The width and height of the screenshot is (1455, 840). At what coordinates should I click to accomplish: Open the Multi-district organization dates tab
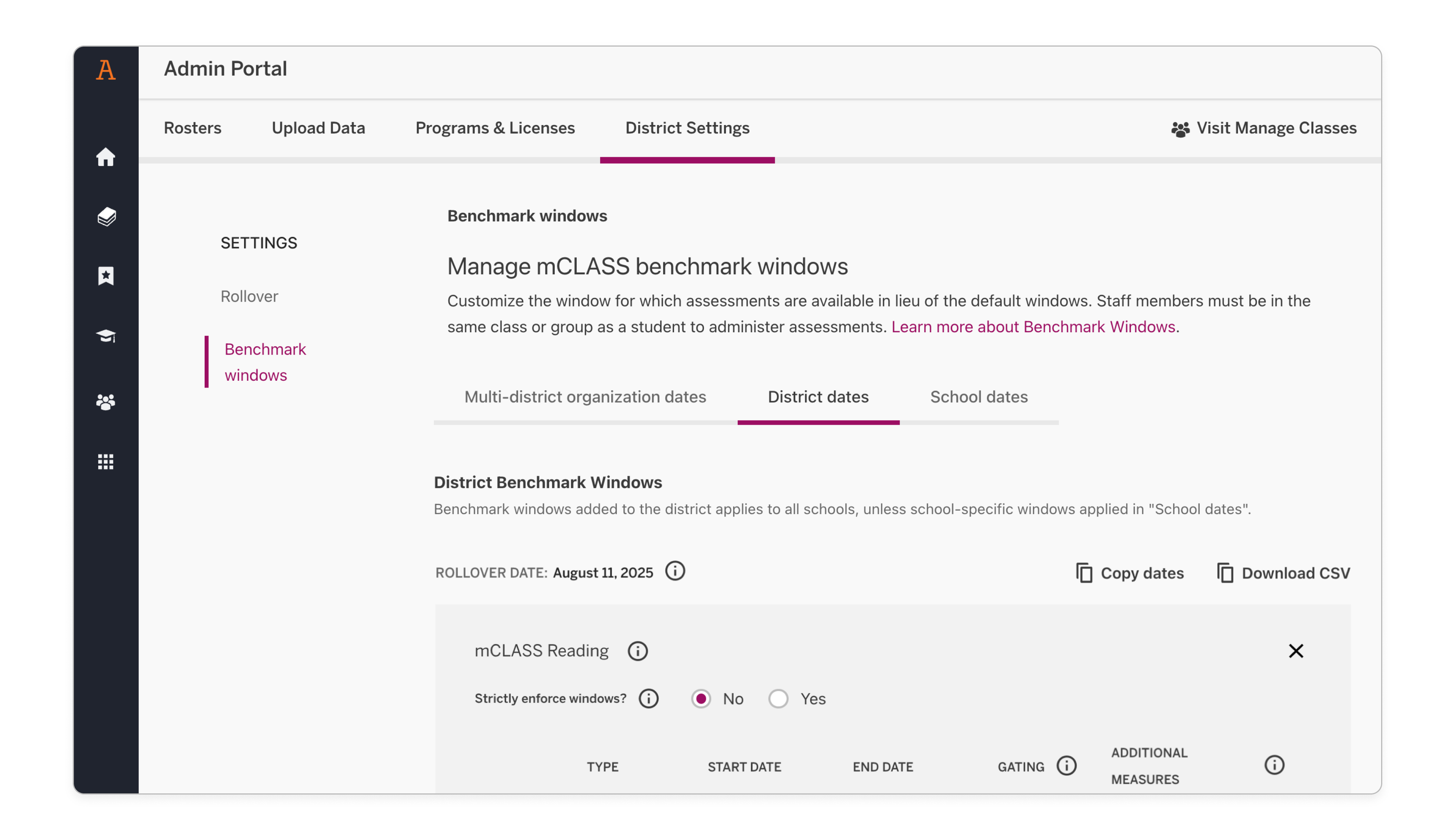tap(584, 397)
